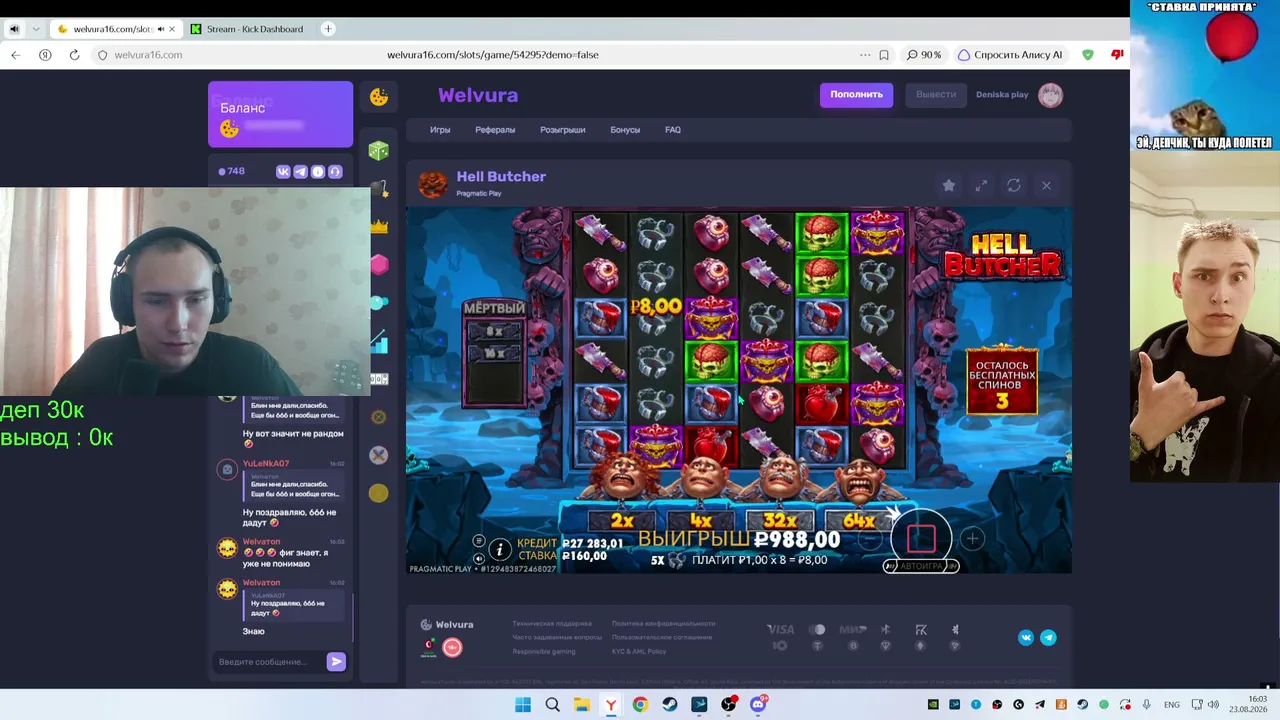Open the Розыгрыши menu item

563,130
